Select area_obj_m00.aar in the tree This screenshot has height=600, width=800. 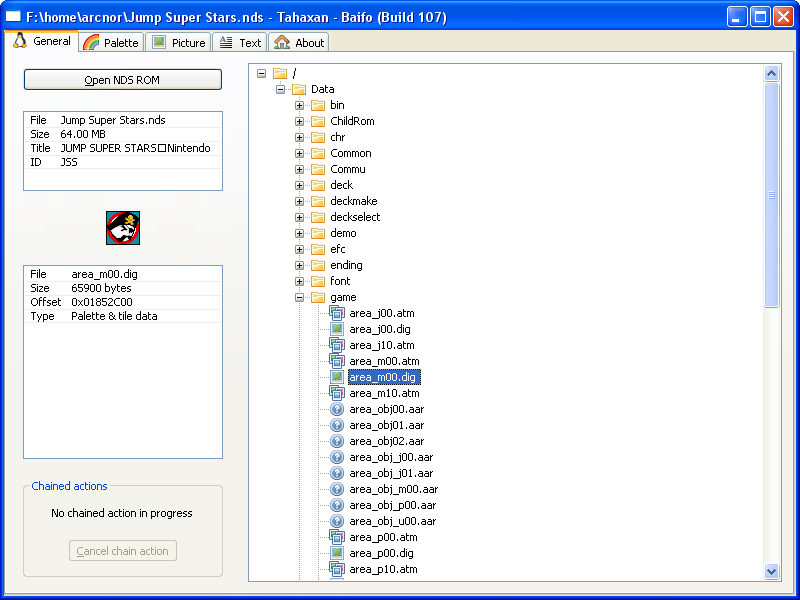[393, 489]
